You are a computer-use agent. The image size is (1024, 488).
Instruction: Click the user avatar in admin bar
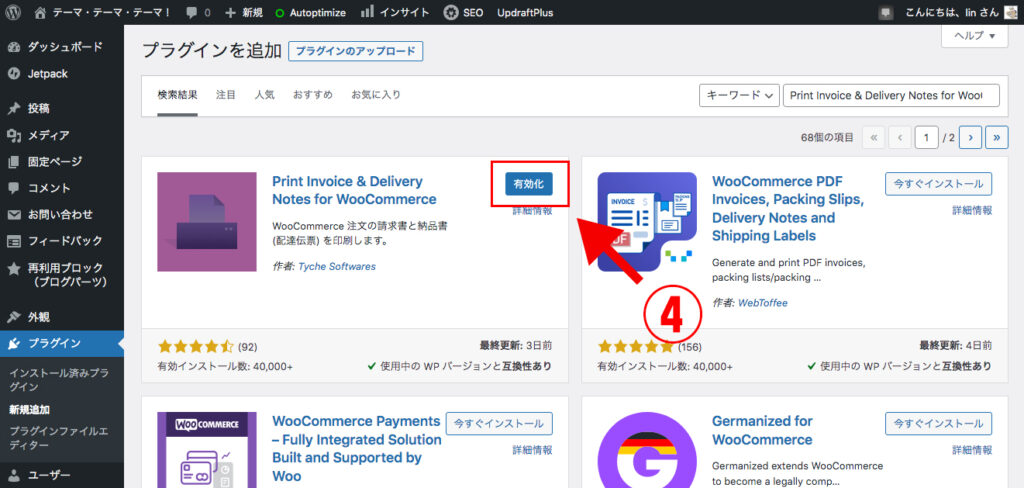1011,12
